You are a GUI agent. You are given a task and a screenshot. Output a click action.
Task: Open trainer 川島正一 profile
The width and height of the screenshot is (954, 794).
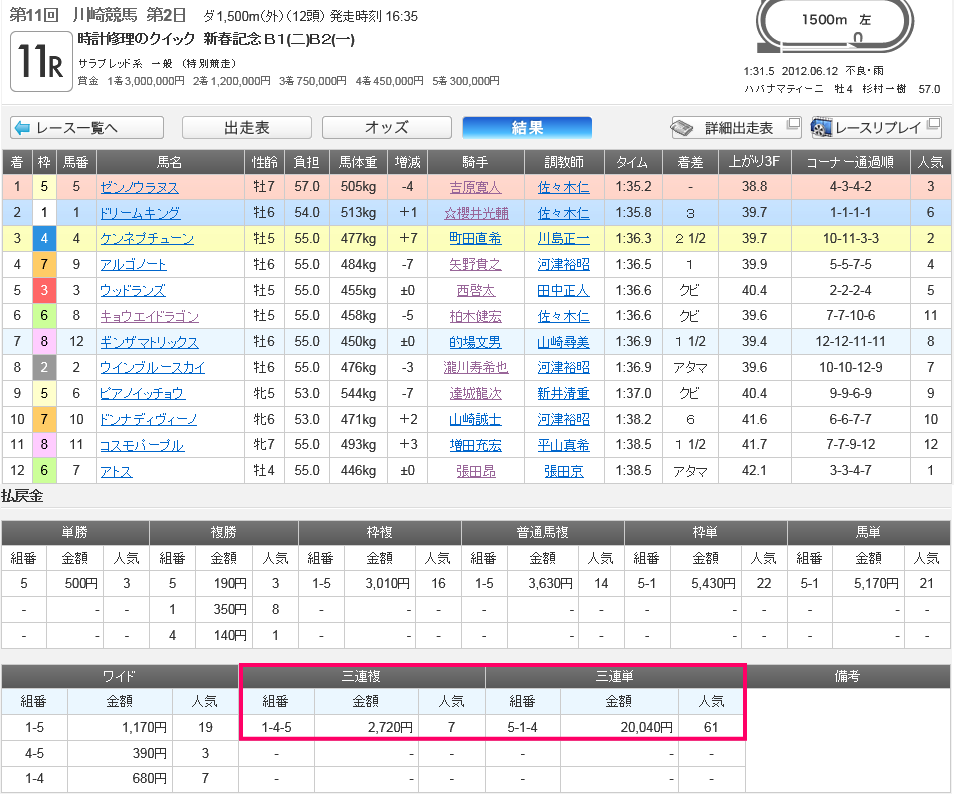click(563, 239)
